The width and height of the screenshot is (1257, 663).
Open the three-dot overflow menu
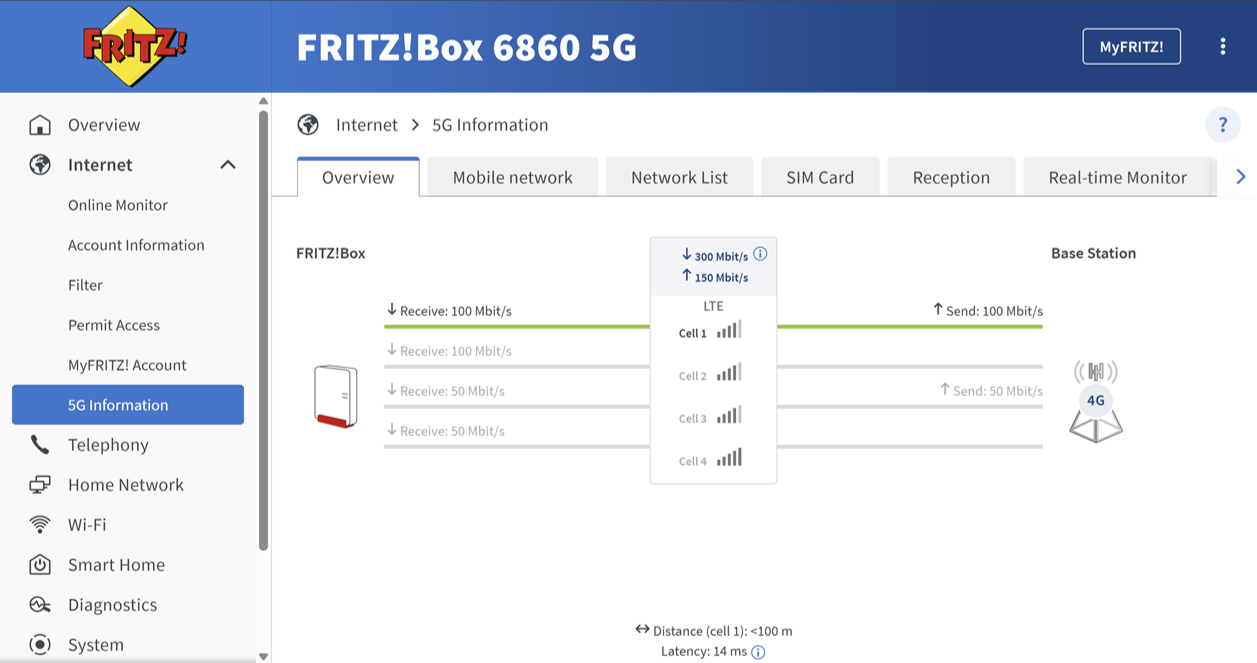pos(1222,45)
